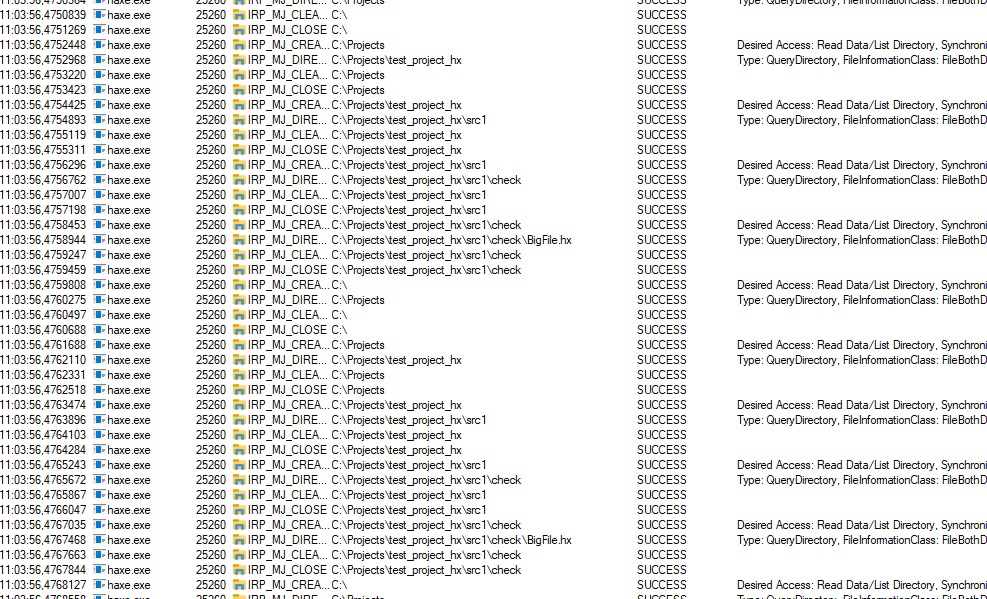The height and width of the screenshot is (599, 987).
Task: Click SUCCESS result in row 11:03:56,4765867
Action: 662,495
